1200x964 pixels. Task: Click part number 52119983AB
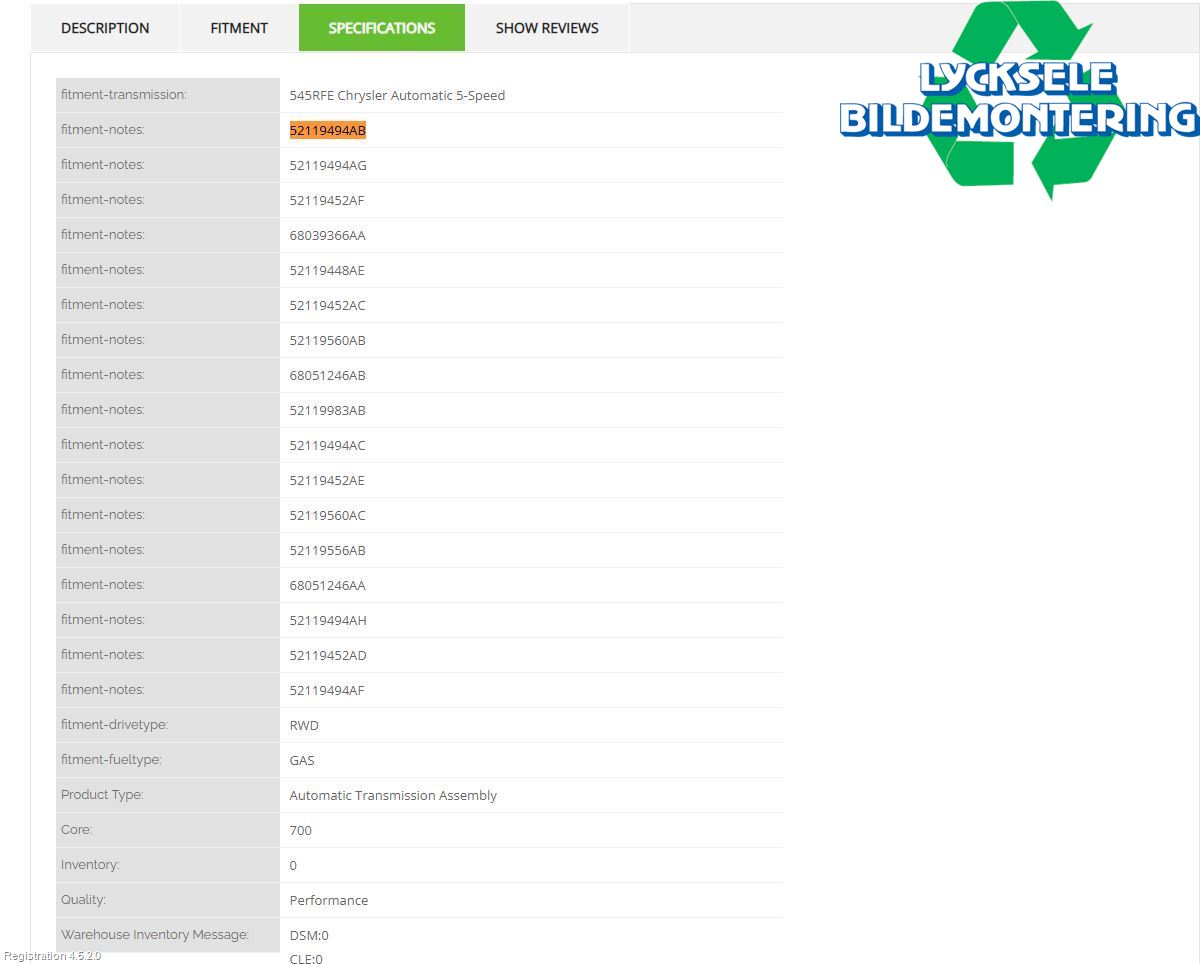click(x=328, y=410)
